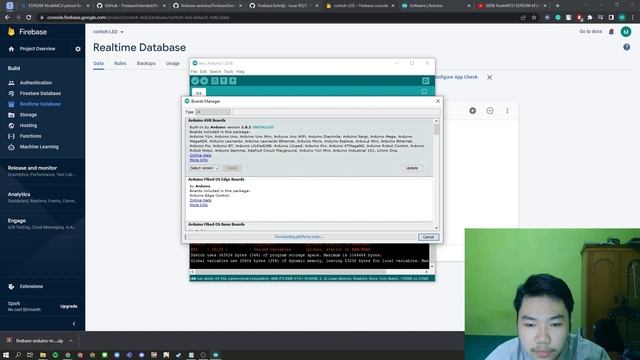Open Hosting in Firebase sidebar
Screen dimensions: 640x360
28,125
